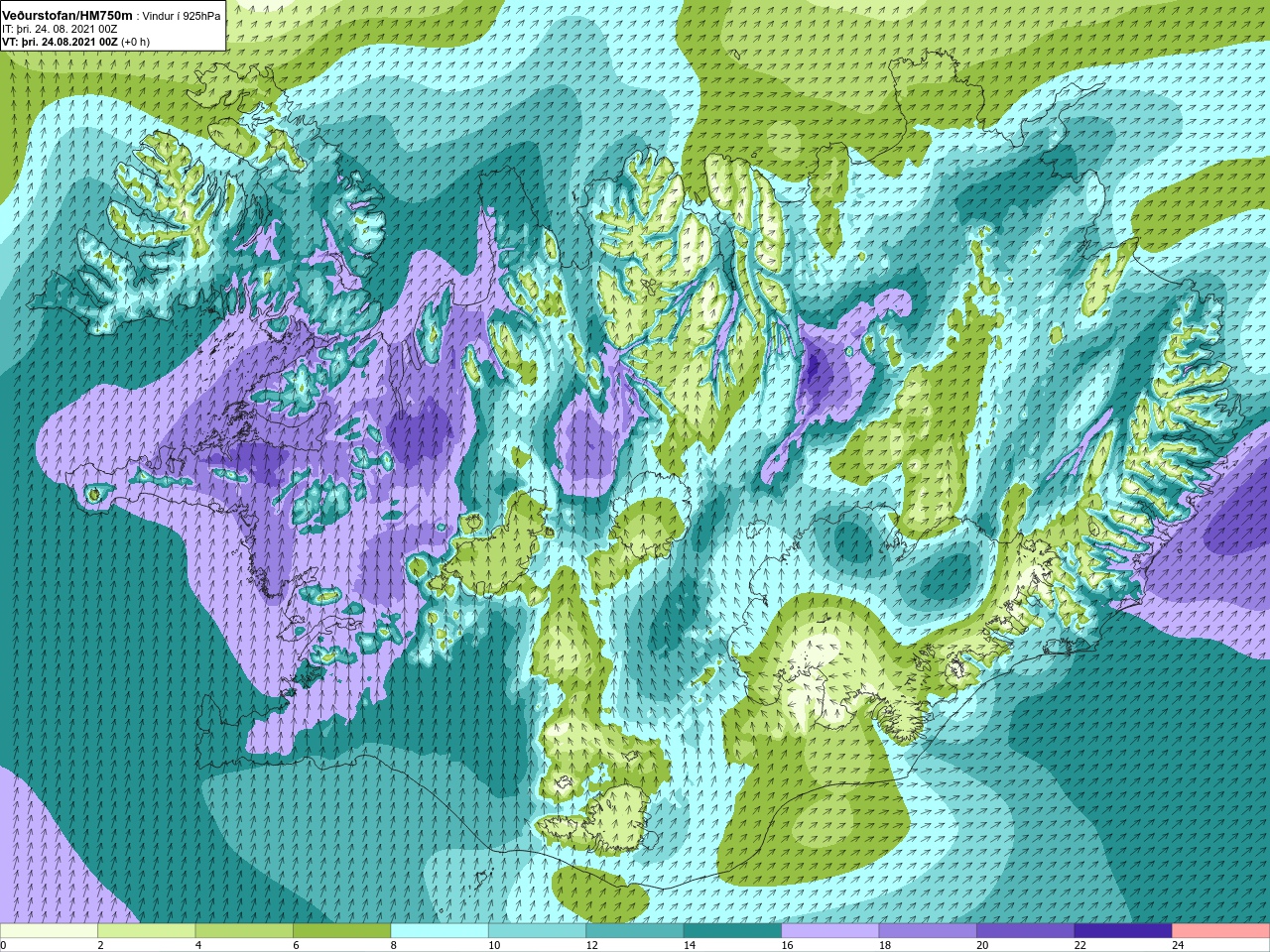
Task: Click the 'Vindur í 925hPa' label
Action: [x=182, y=16]
